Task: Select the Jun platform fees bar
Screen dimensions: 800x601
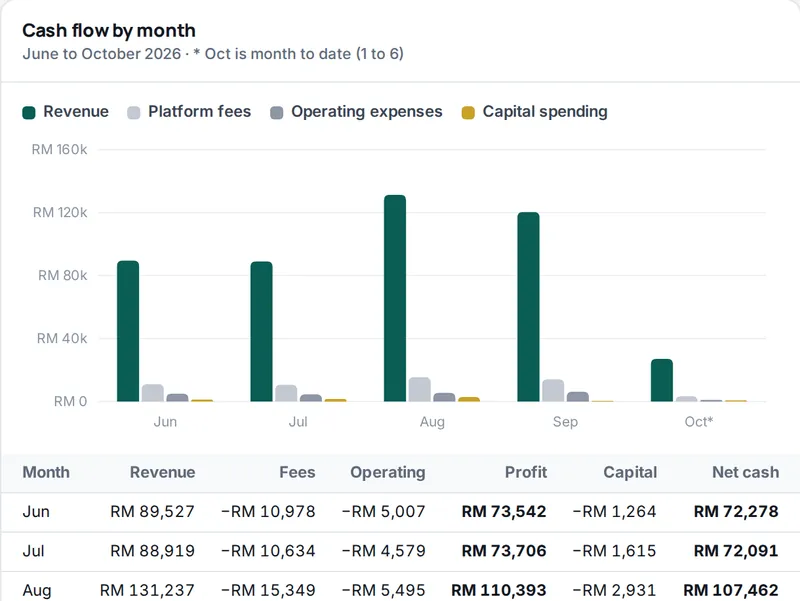Action: [153, 393]
